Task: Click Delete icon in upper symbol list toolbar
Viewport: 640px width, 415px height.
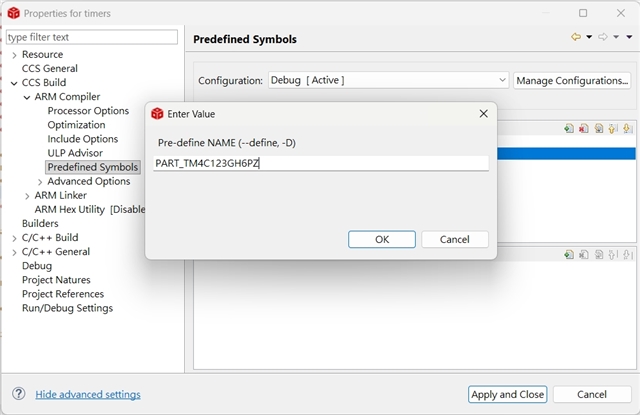Action: tap(583, 128)
